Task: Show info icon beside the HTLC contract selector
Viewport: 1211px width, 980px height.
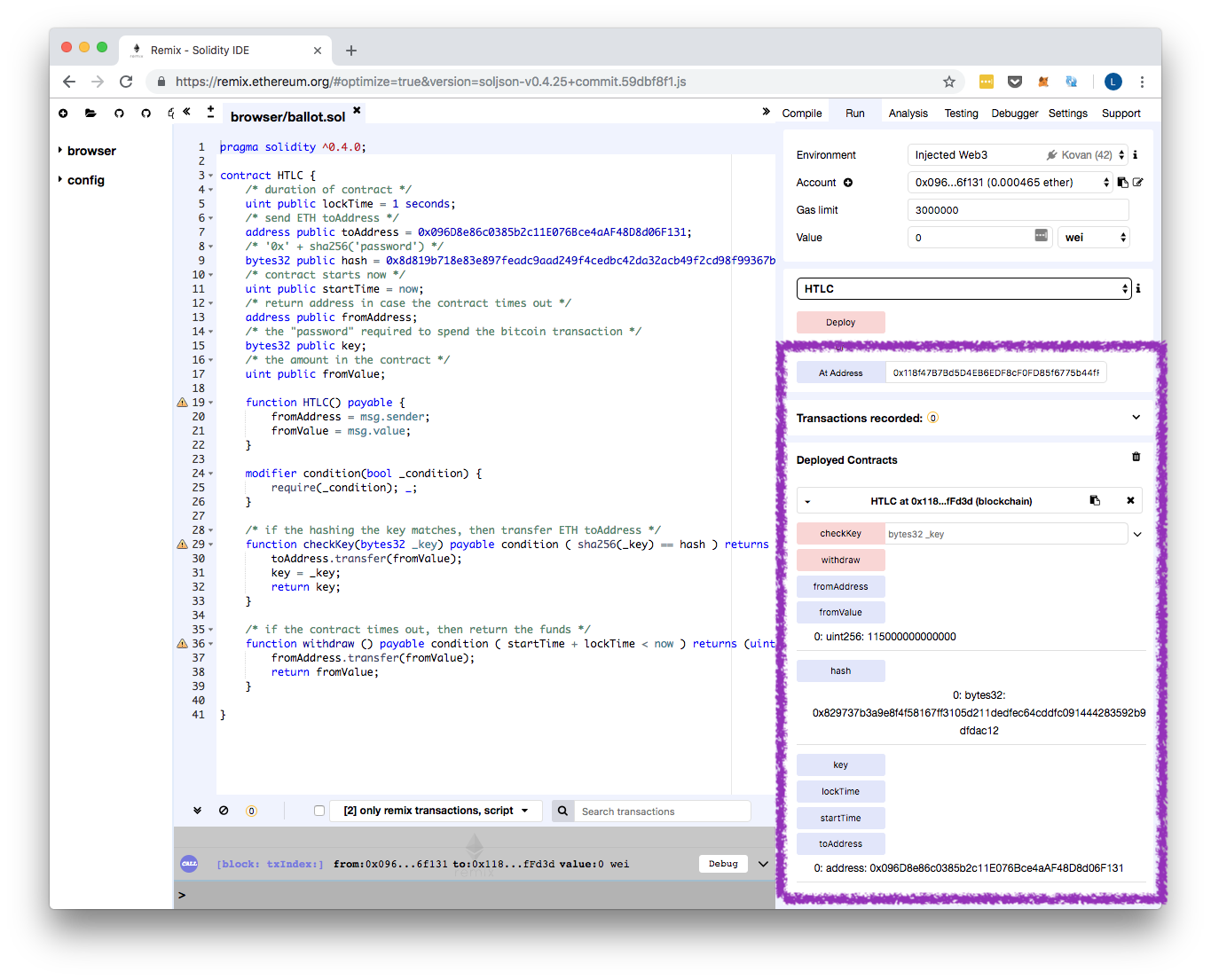Action: point(1138,288)
